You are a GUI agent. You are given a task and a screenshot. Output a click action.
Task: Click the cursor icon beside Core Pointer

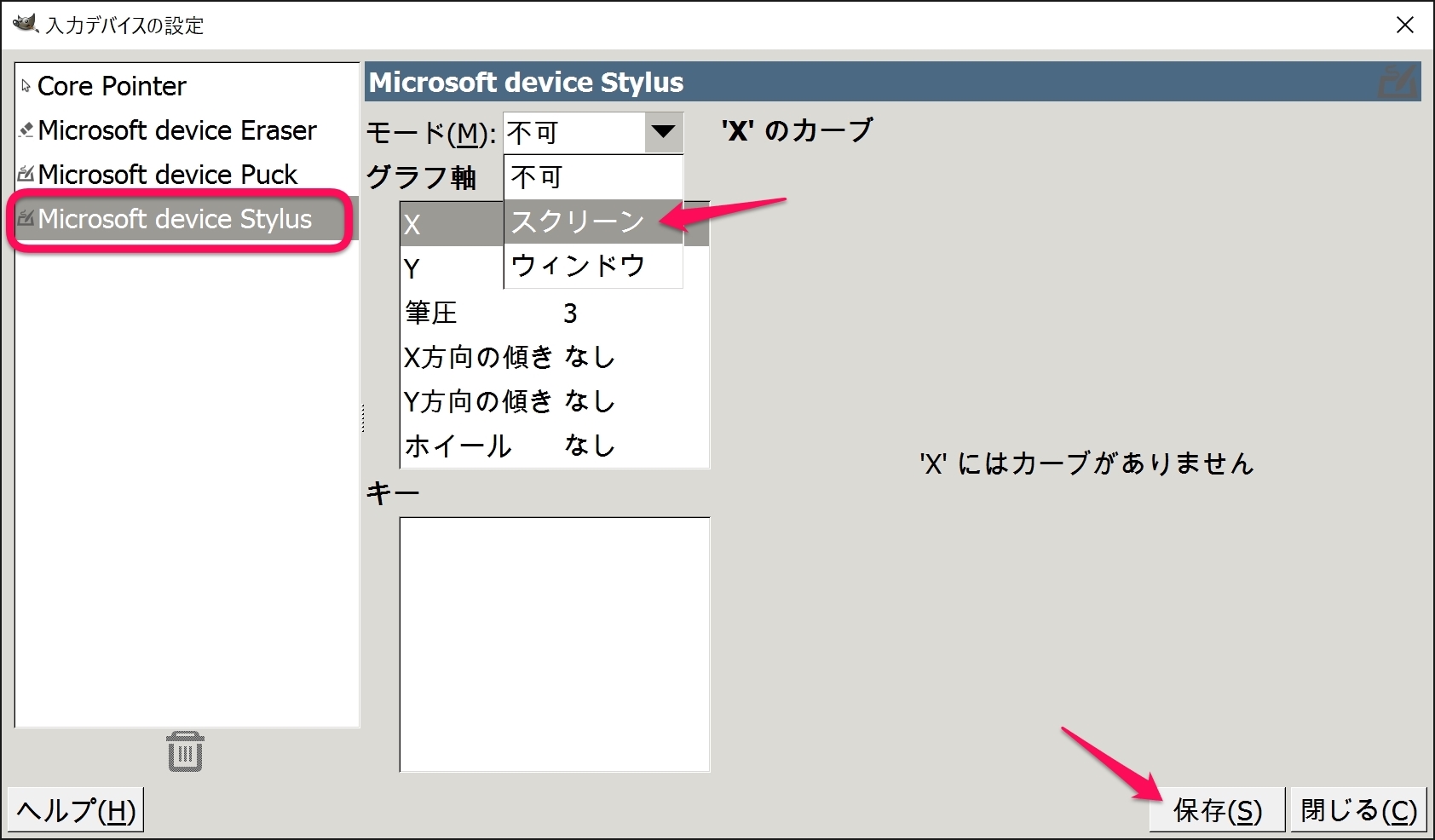(x=28, y=84)
